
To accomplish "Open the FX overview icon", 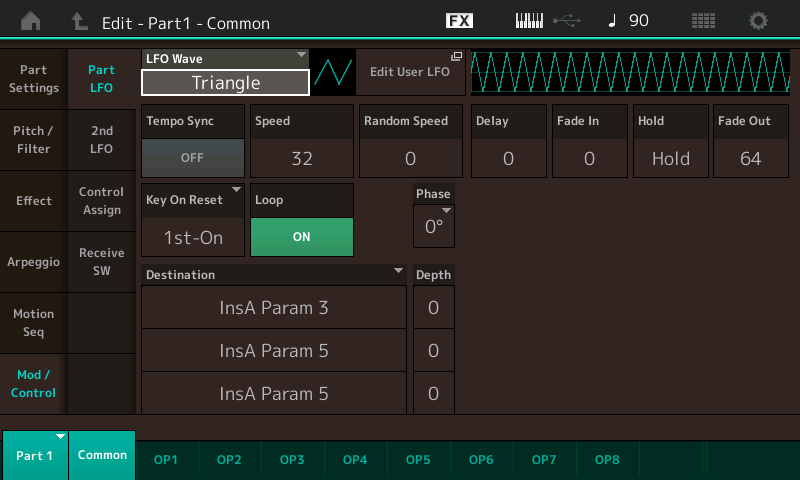I will [x=459, y=21].
